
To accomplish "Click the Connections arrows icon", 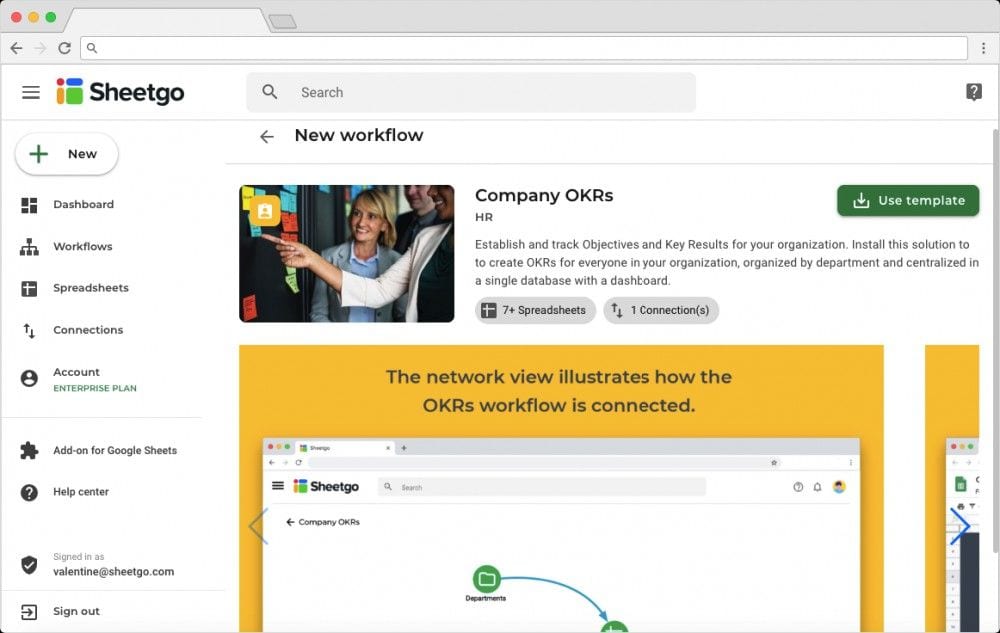I will click(29, 331).
